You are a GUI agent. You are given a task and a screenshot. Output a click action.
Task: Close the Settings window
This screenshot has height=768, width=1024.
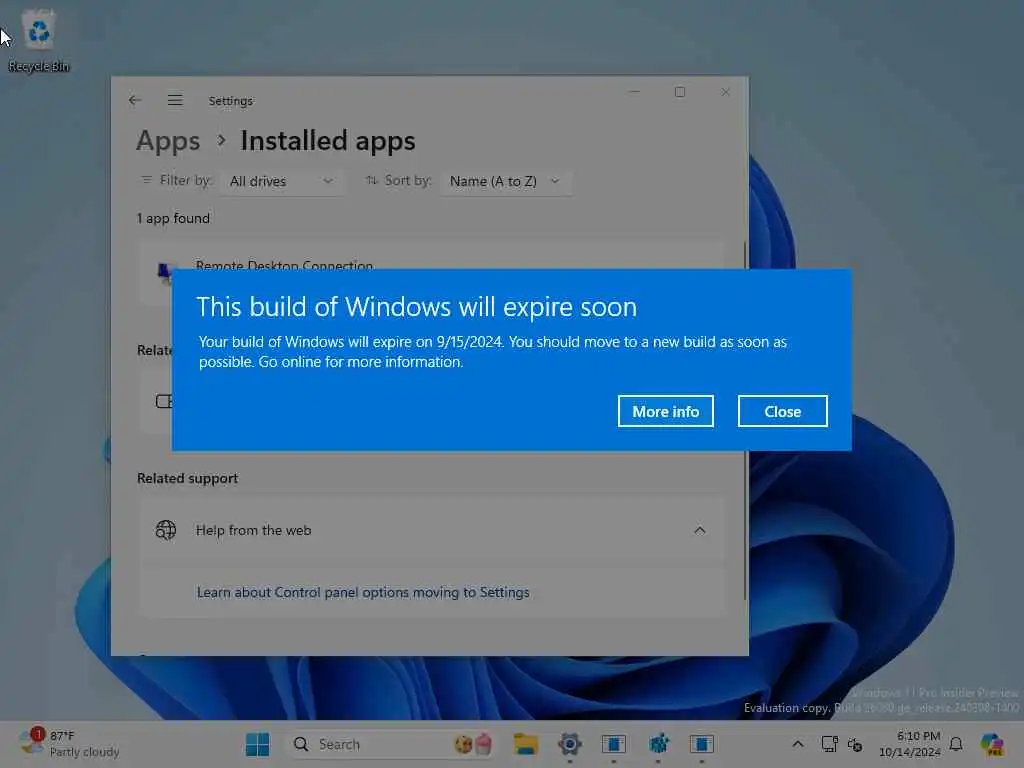pyautogui.click(x=726, y=92)
